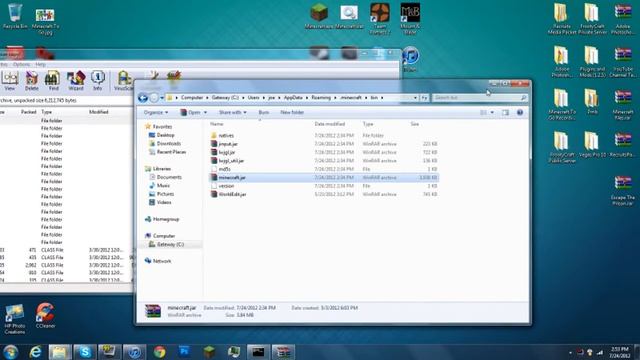Select the minecraft.jar file row

pyautogui.click(x=324, y=178)
